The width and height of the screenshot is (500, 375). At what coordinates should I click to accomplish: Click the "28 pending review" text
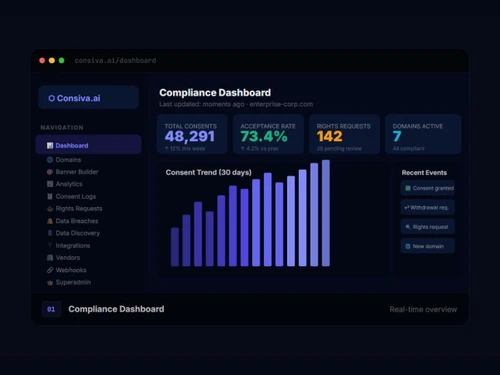pos(339,149)
